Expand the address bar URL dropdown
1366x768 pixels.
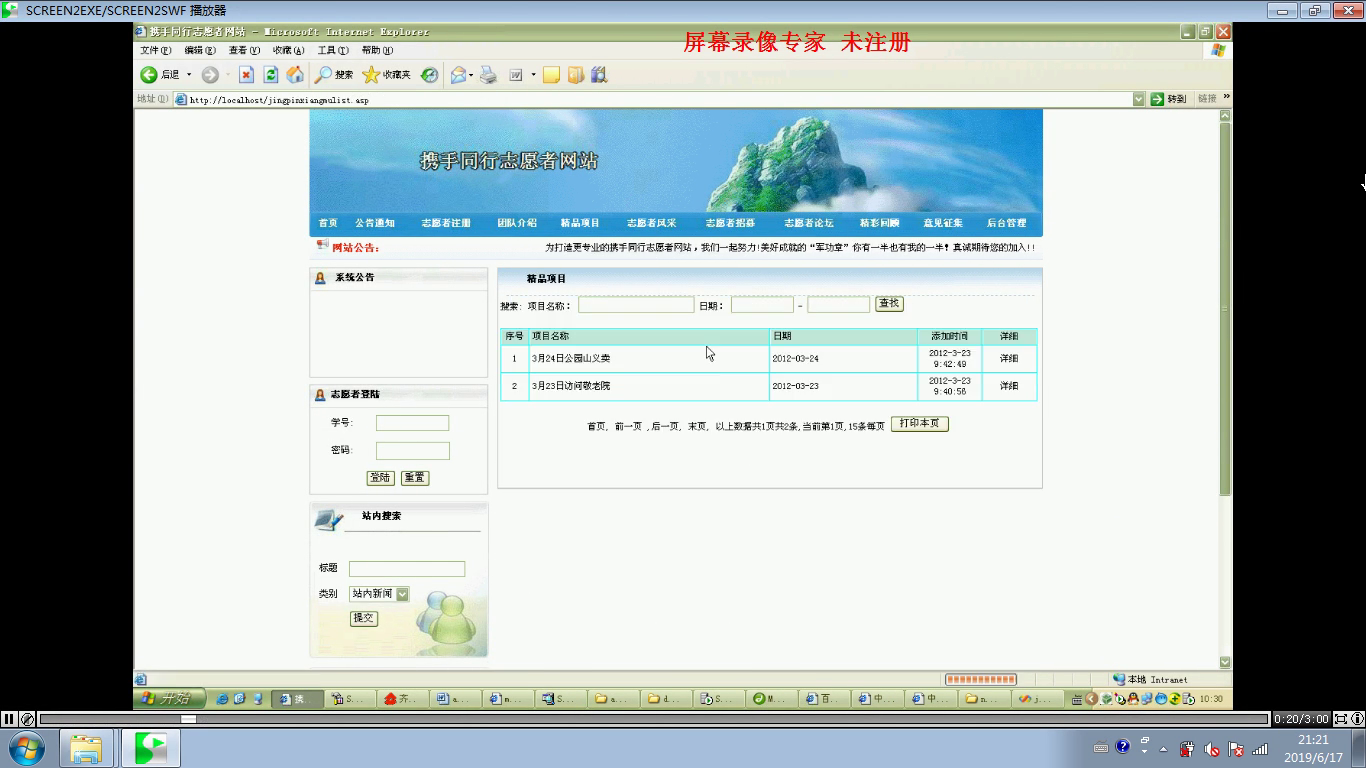(x=1138, y=99)
